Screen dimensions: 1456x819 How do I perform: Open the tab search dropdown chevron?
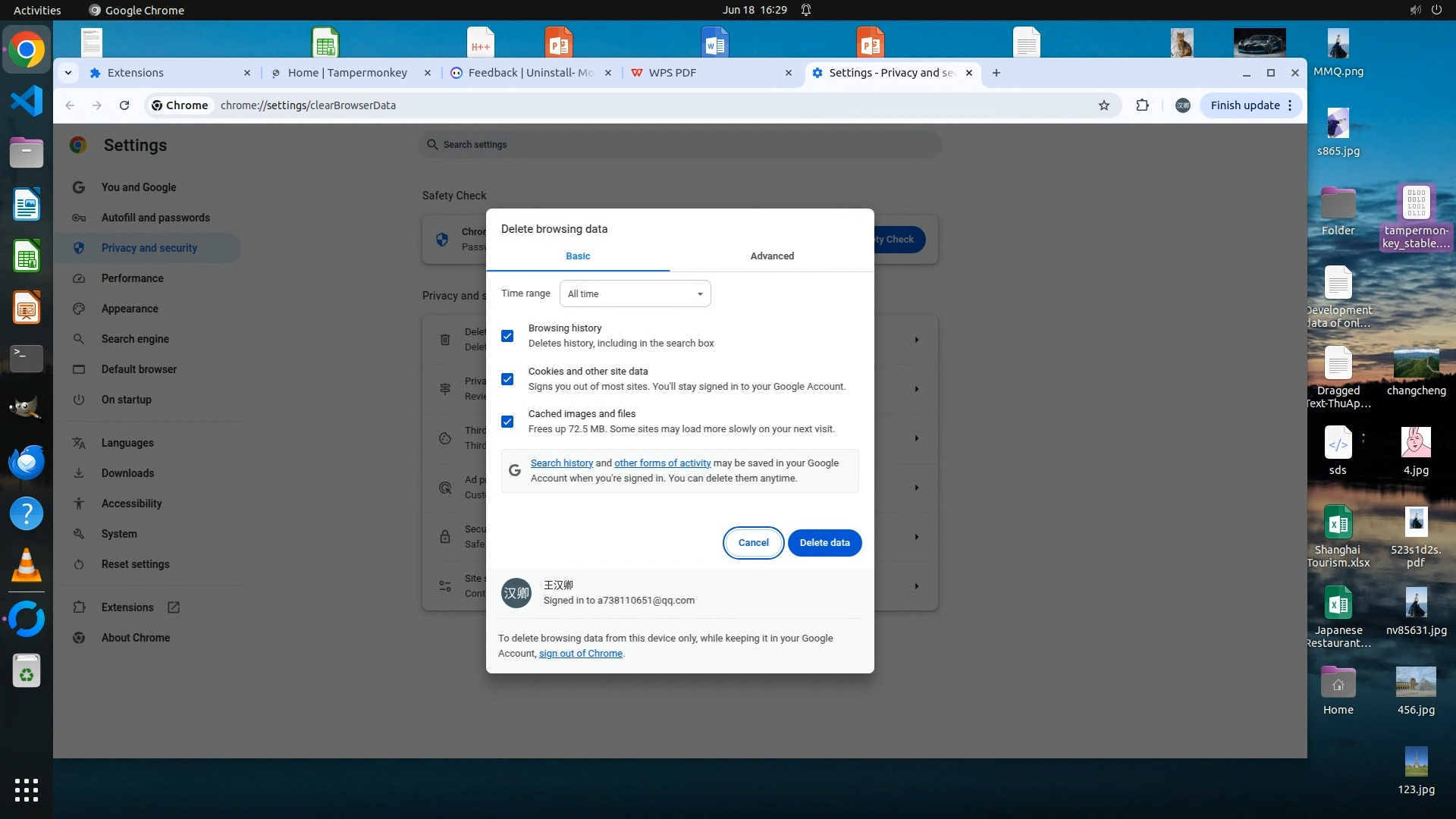[x=68, y=73]
